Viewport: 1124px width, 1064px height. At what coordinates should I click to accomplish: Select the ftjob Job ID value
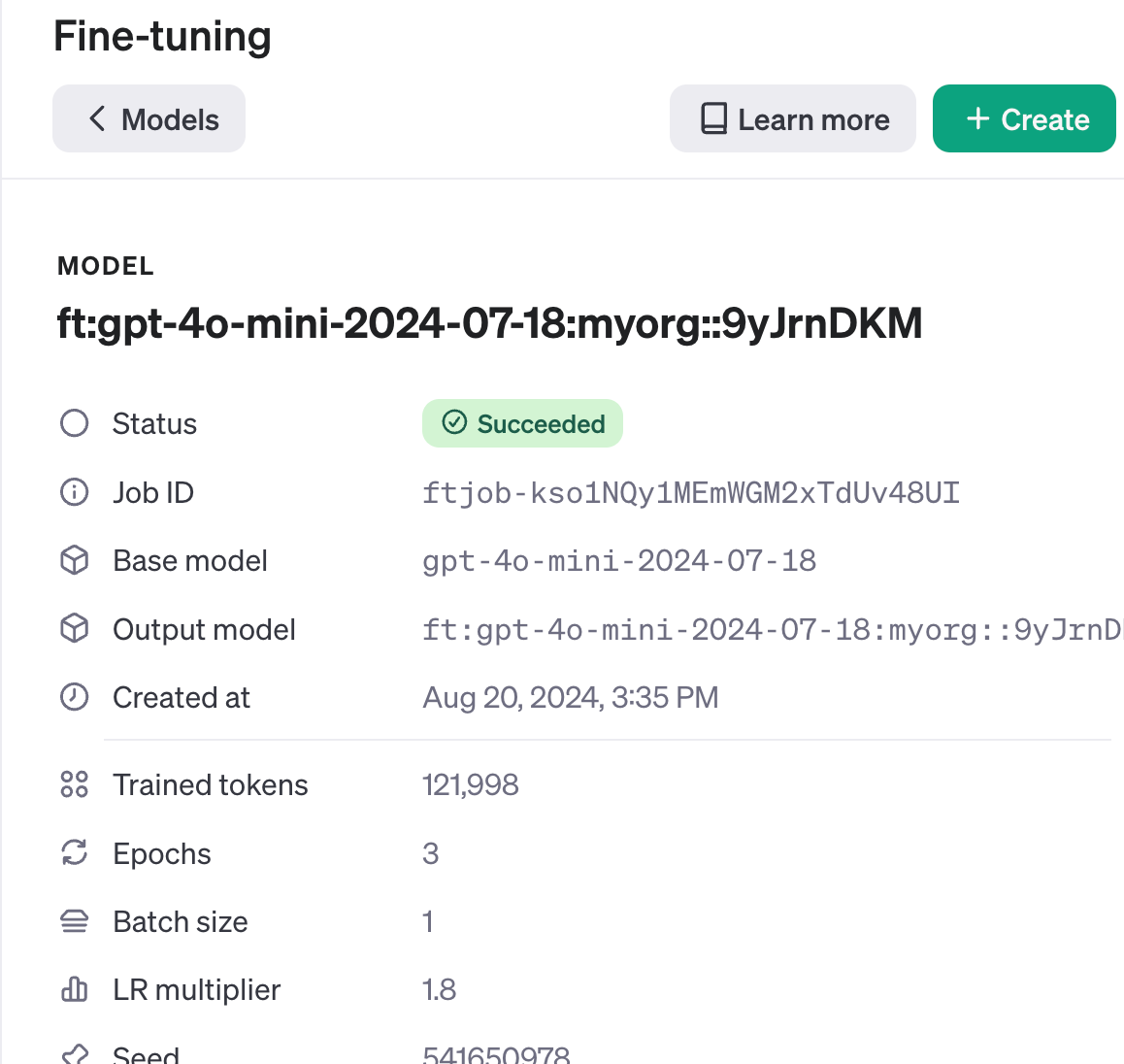click(691, 493)
